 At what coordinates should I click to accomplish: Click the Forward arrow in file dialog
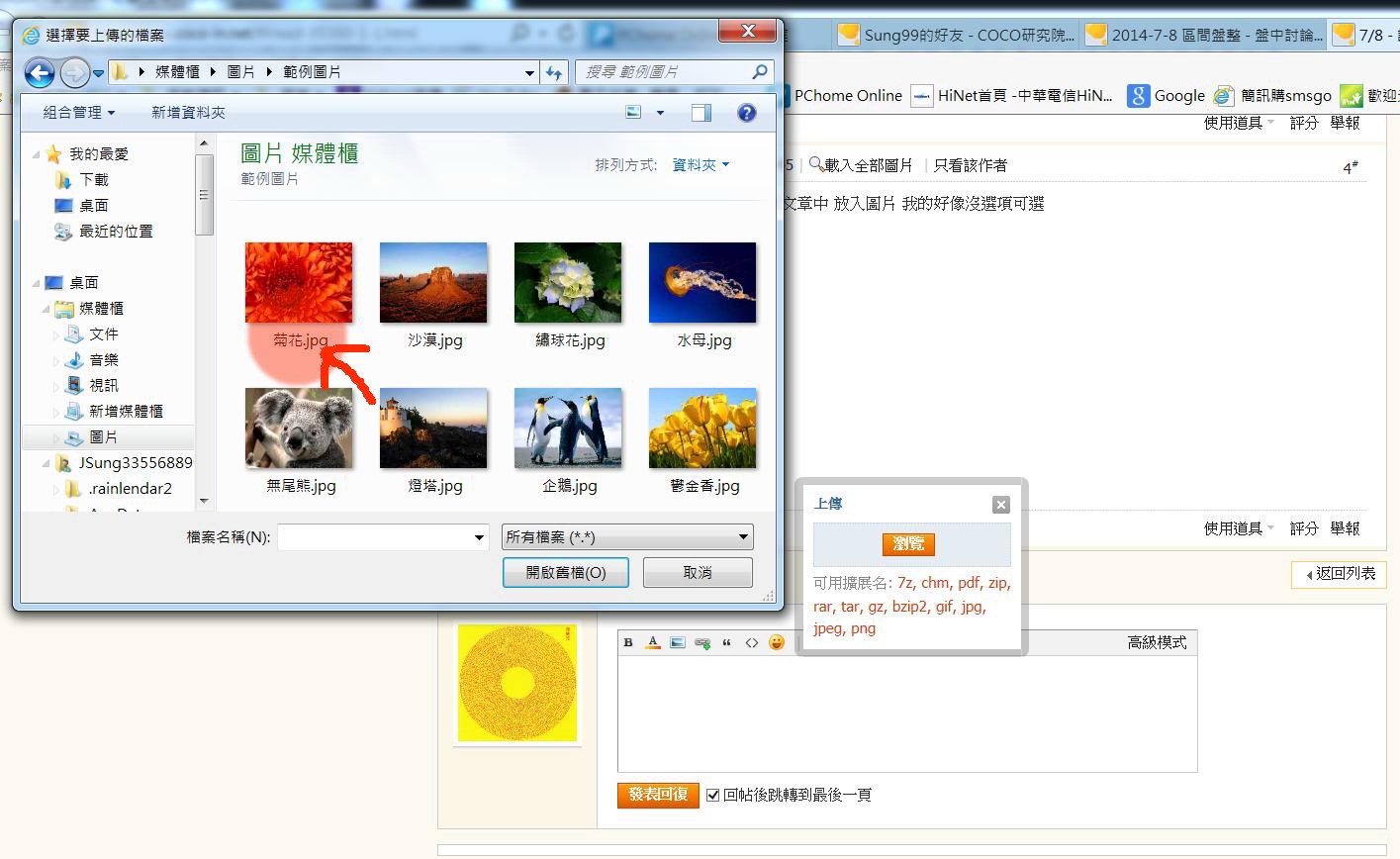tap(74, 72)
